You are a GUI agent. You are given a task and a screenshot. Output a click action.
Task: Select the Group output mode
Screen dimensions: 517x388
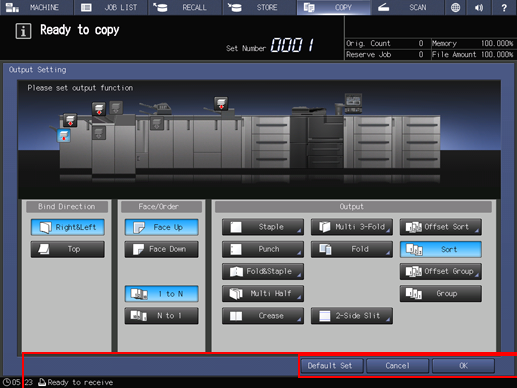(441, 294)
